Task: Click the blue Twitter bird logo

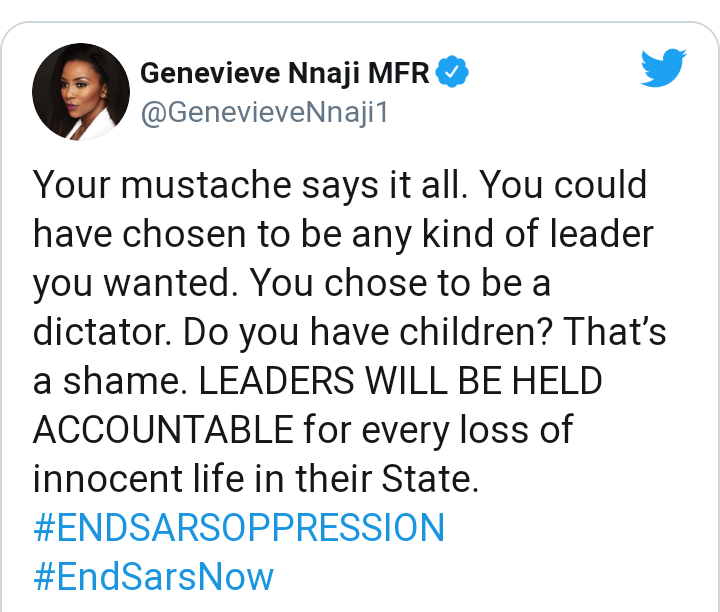Action: click(x=663, y=67)
